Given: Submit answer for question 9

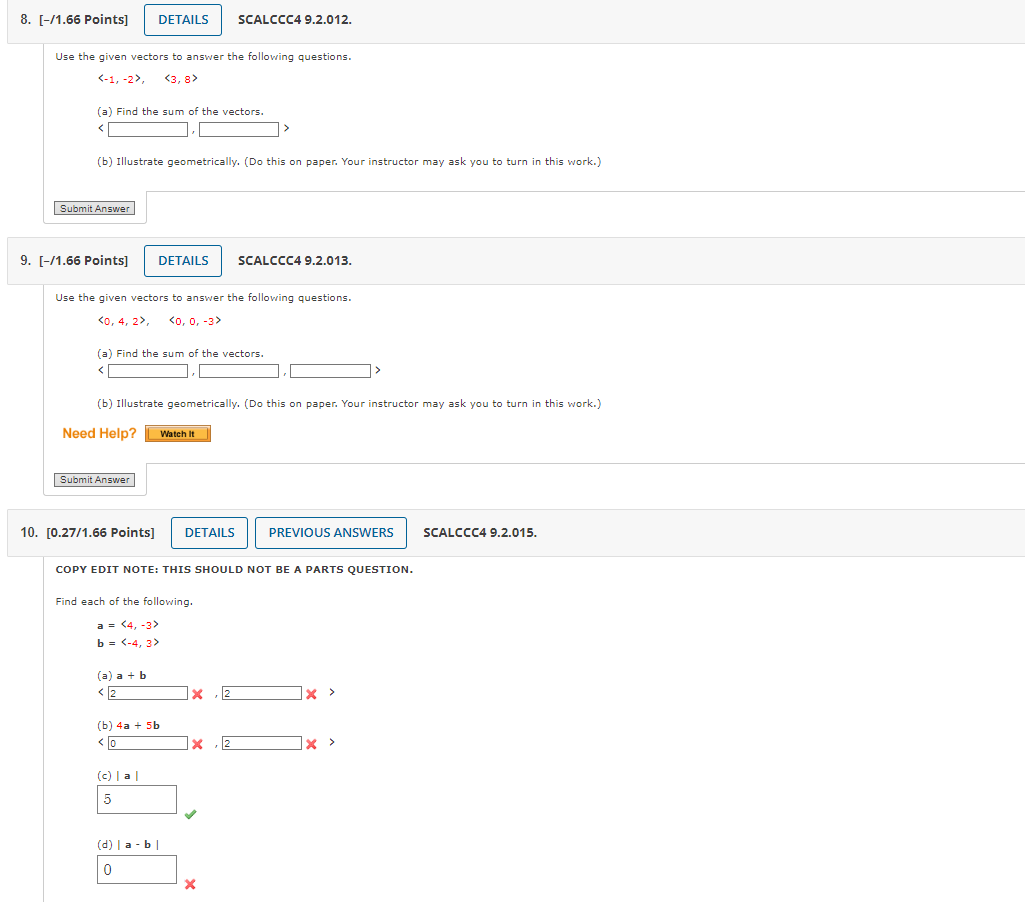Looking at the screenshot, I should tap(94, 480).
